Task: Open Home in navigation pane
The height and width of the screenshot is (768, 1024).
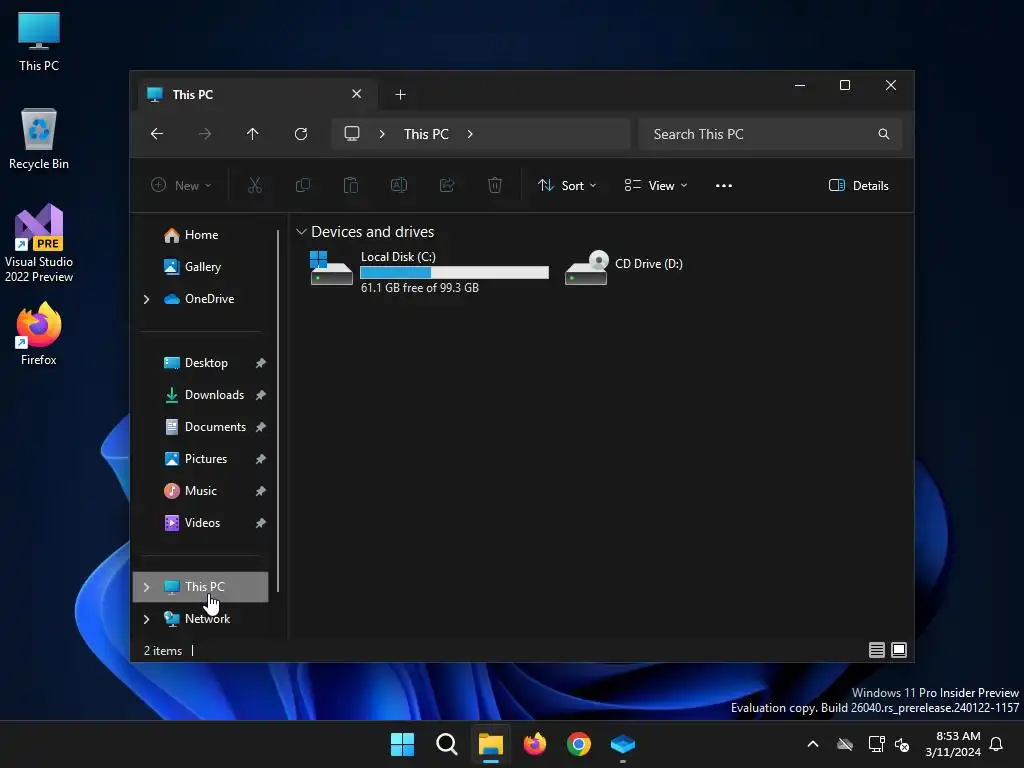Action: [x=201, y=235]
